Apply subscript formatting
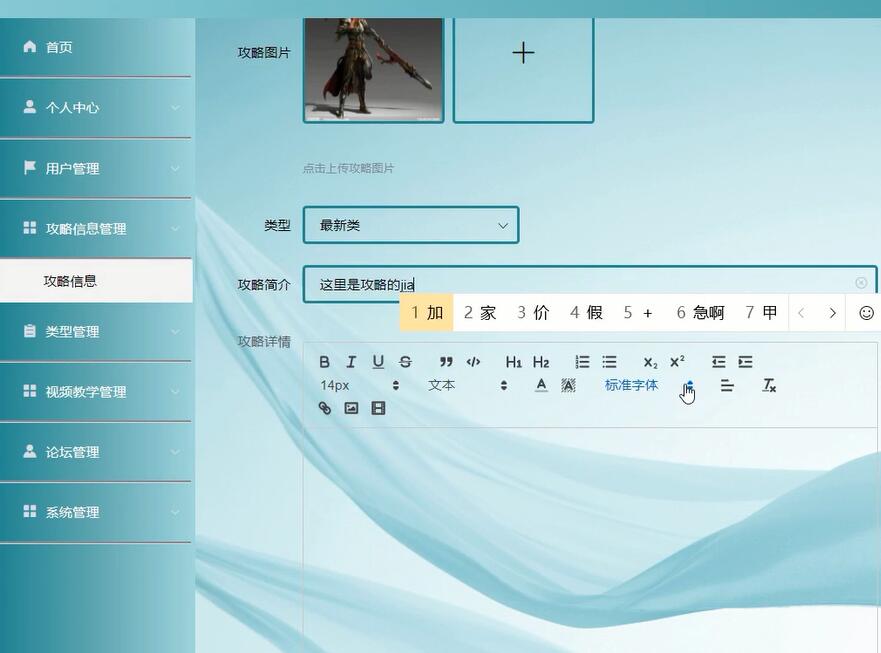 (x=650, y=361)
